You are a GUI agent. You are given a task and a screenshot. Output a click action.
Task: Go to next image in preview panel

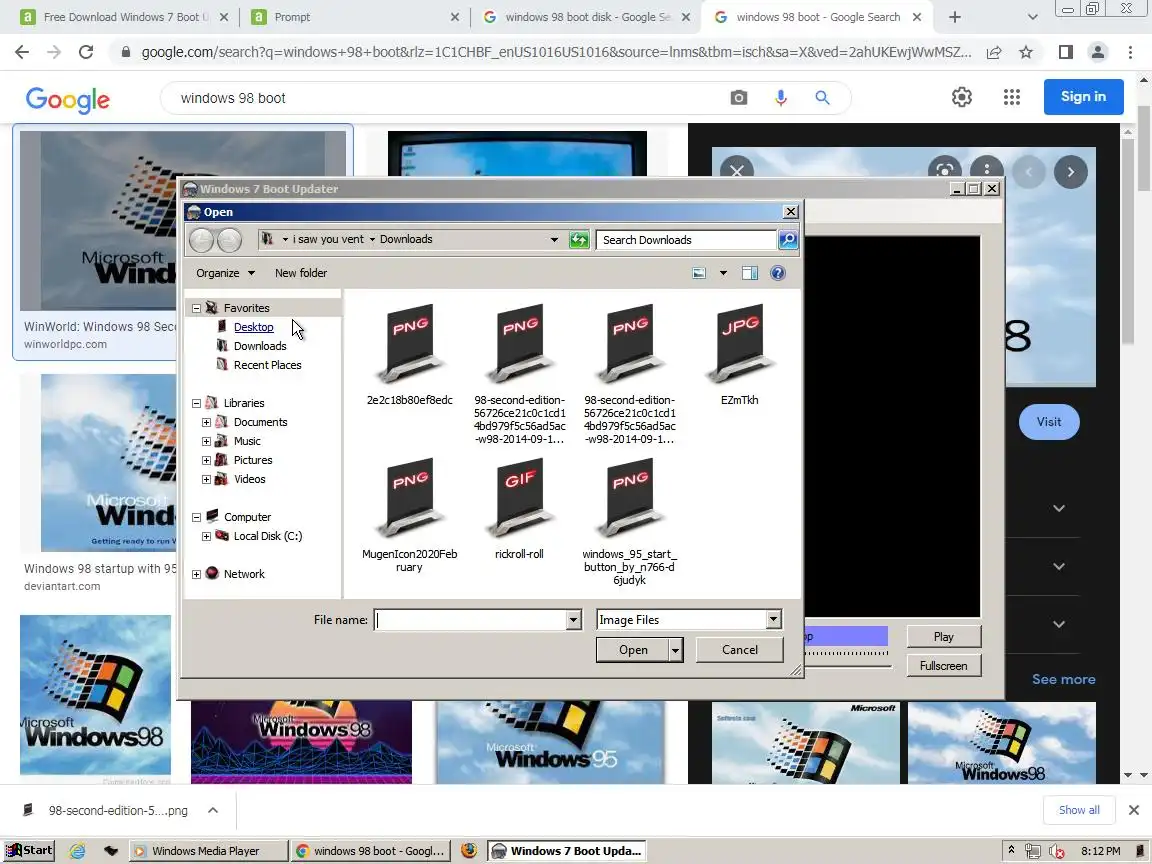click(x=1070, y=172)
